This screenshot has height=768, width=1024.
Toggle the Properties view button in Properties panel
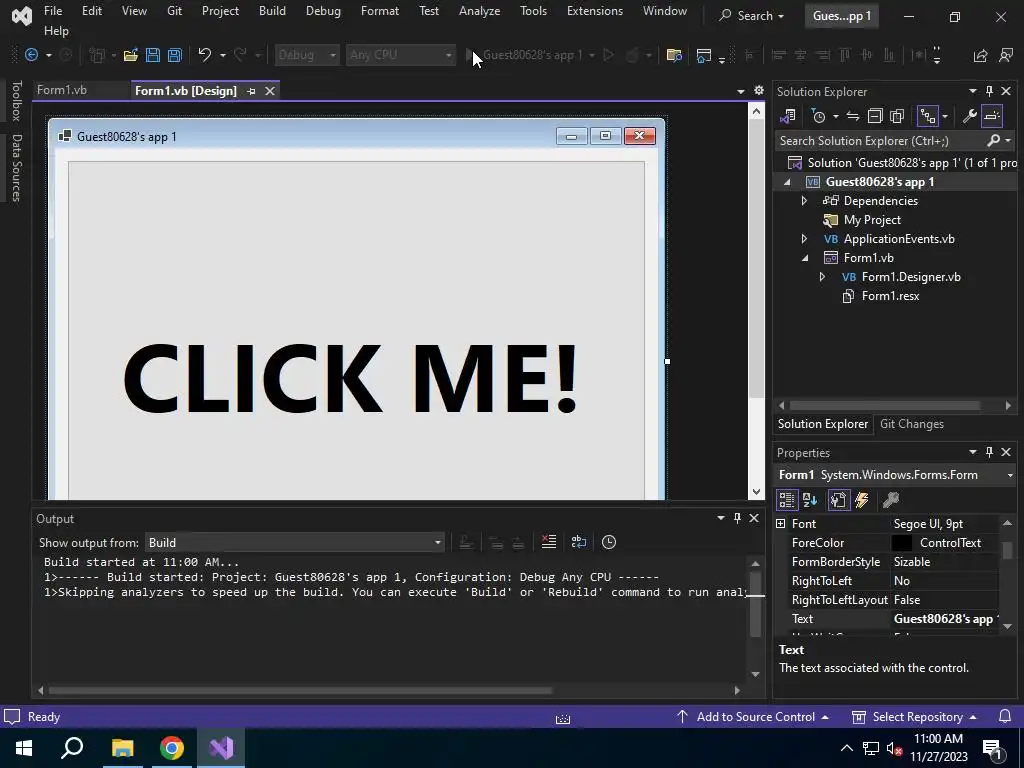pyautogui.click(x=838, y=500)
